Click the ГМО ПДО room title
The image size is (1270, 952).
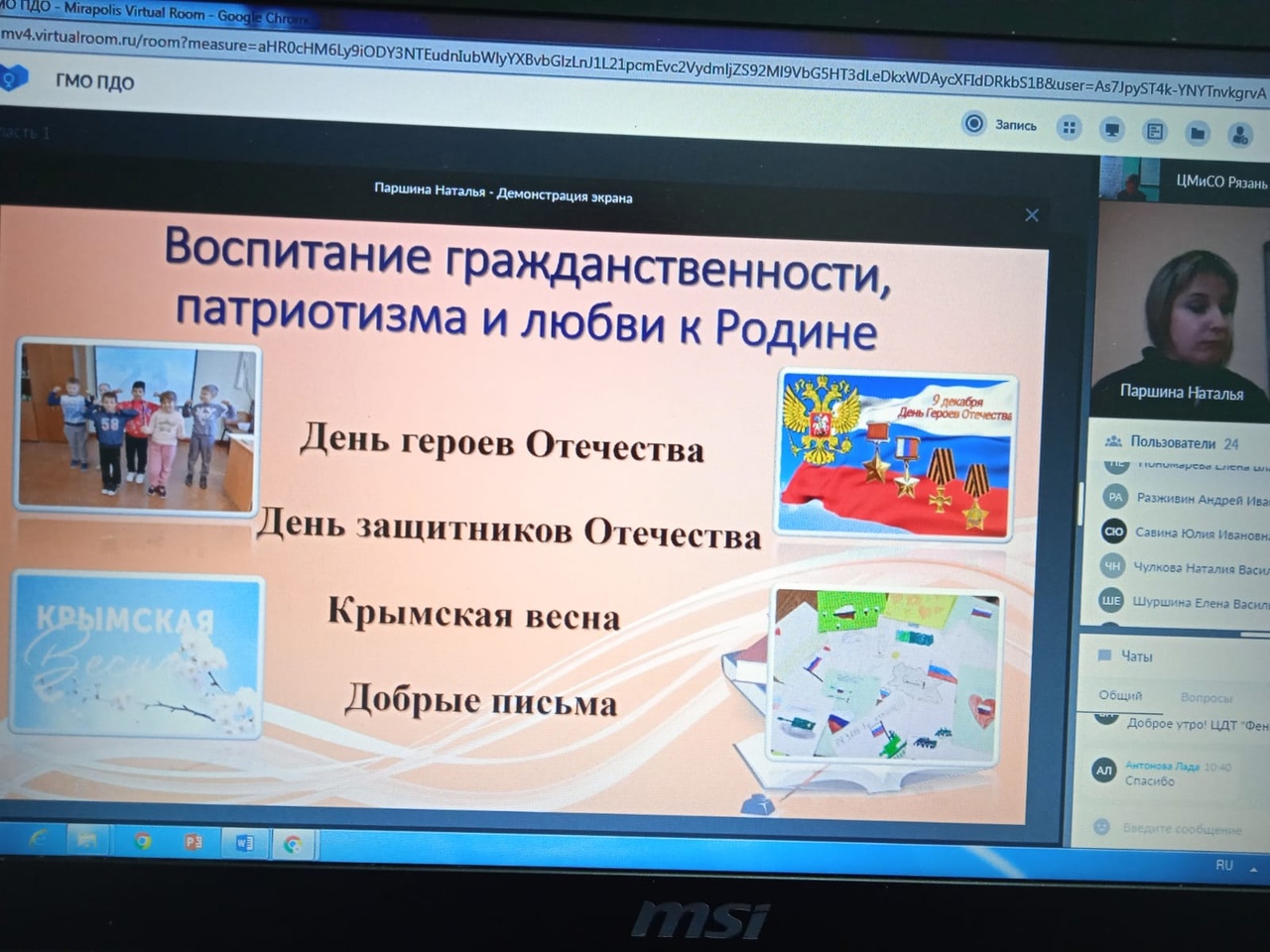tap(94, 81)
